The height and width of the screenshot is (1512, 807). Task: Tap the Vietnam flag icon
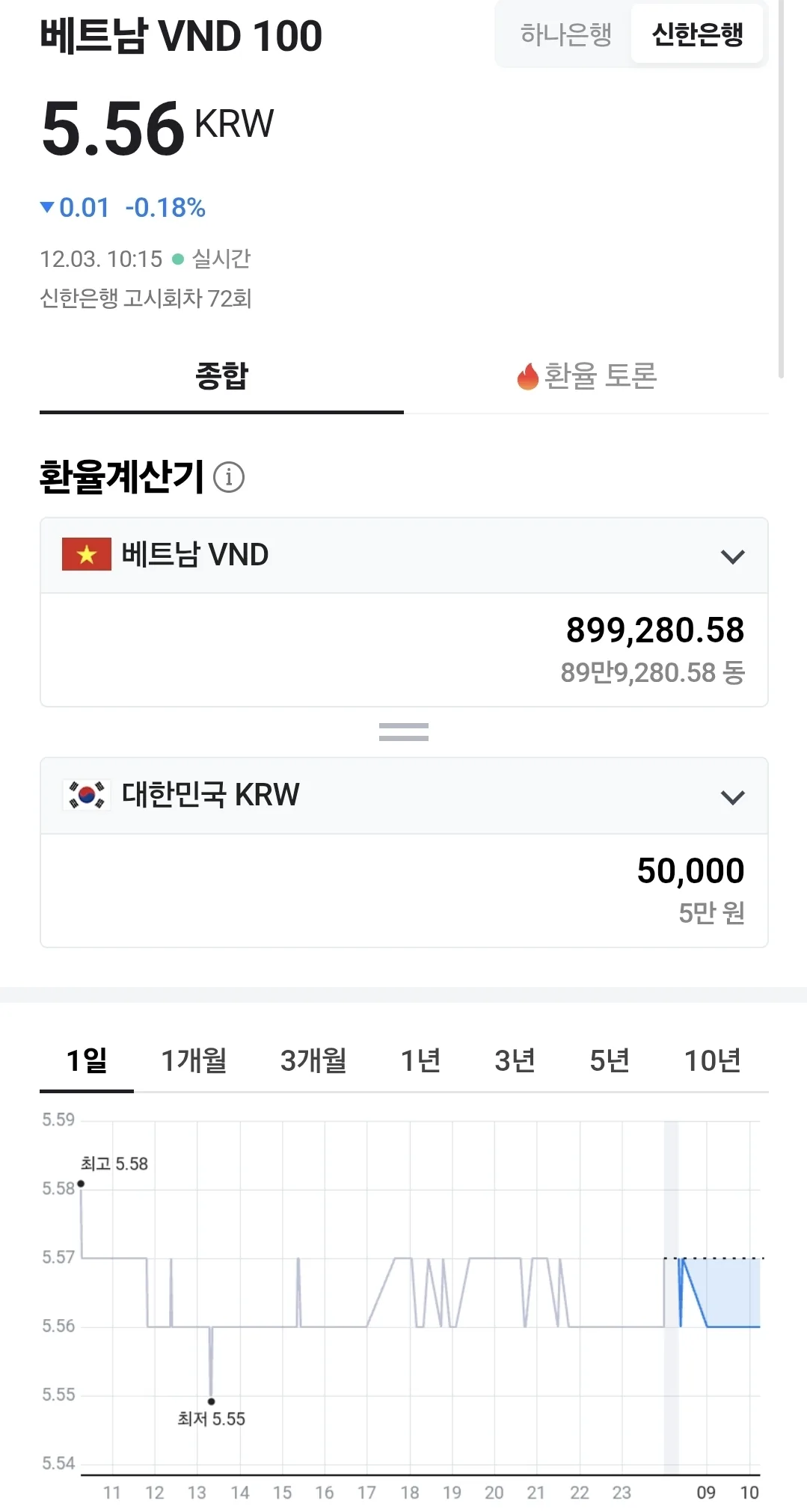click(87, 554)
